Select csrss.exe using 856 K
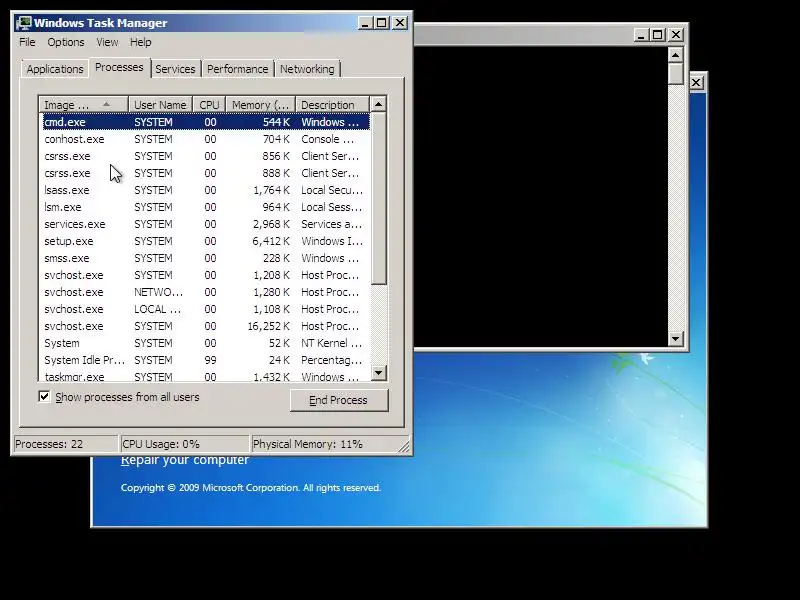 [205, 156]
